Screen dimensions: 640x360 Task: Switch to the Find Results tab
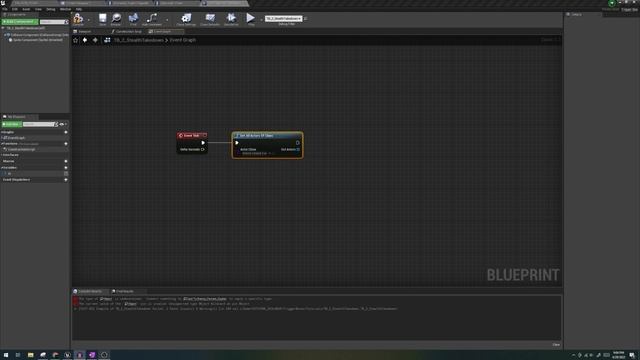(124, 291)
